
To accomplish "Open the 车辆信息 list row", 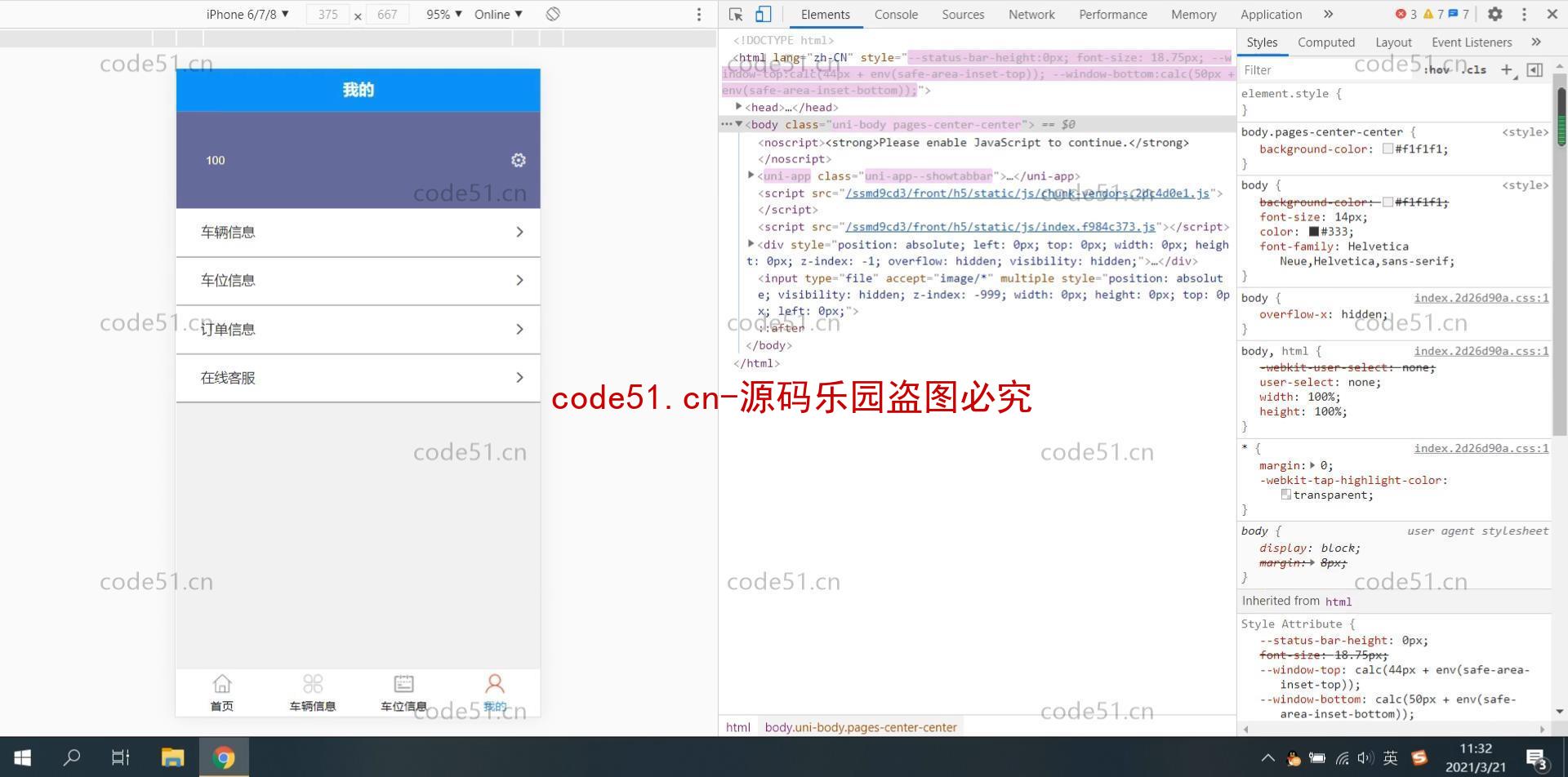I will pyautogui.click(x=359, y=233).
